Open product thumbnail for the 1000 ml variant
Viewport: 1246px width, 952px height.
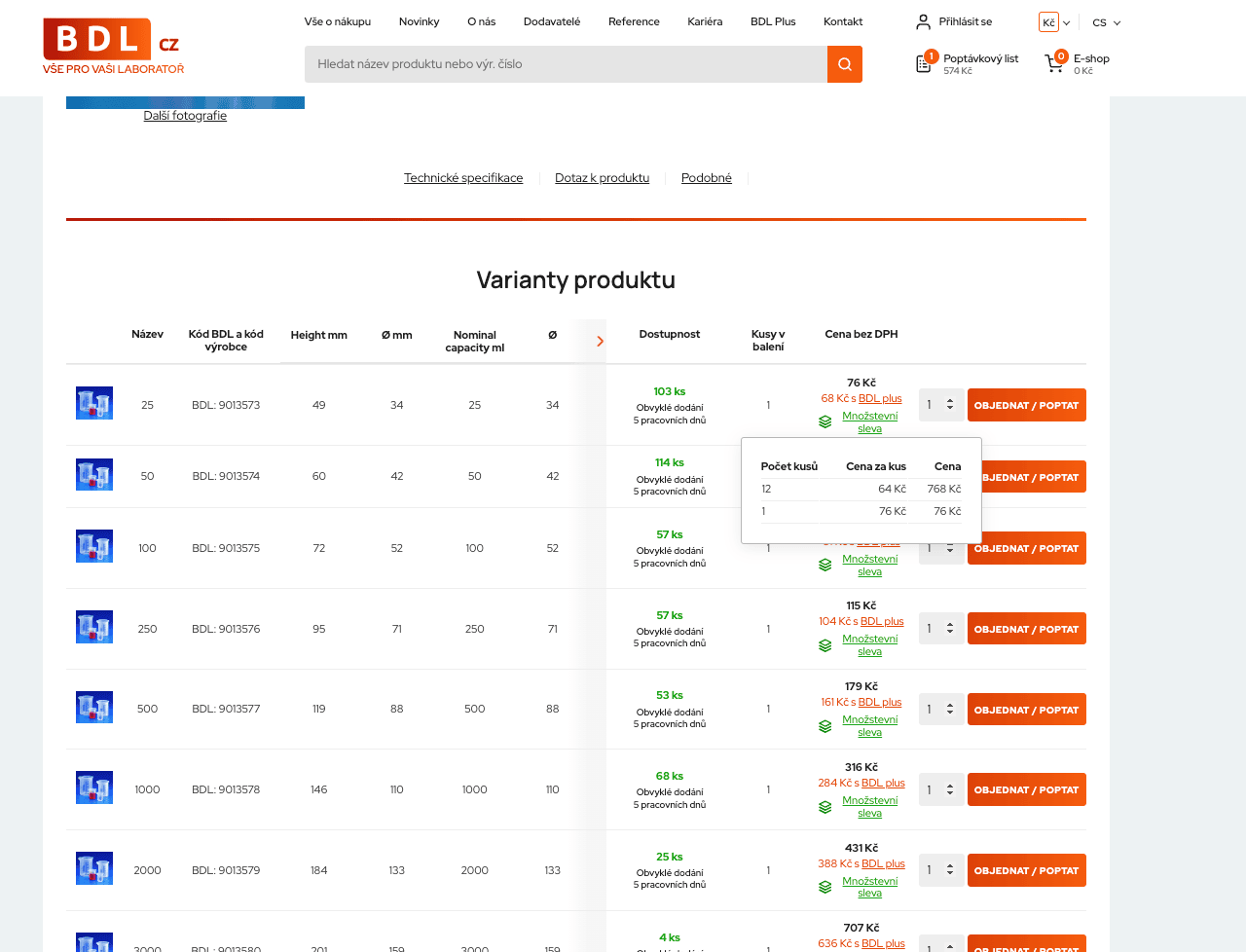point(94,787)
